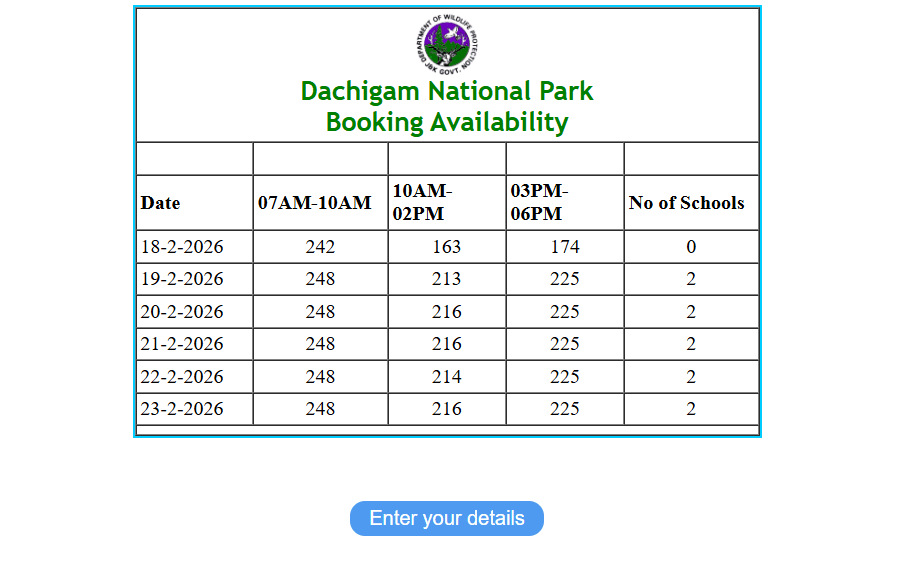The image size is (910, 566).
Task: Select the 214 value for 22-2-2026
Action: click(447, 377)
